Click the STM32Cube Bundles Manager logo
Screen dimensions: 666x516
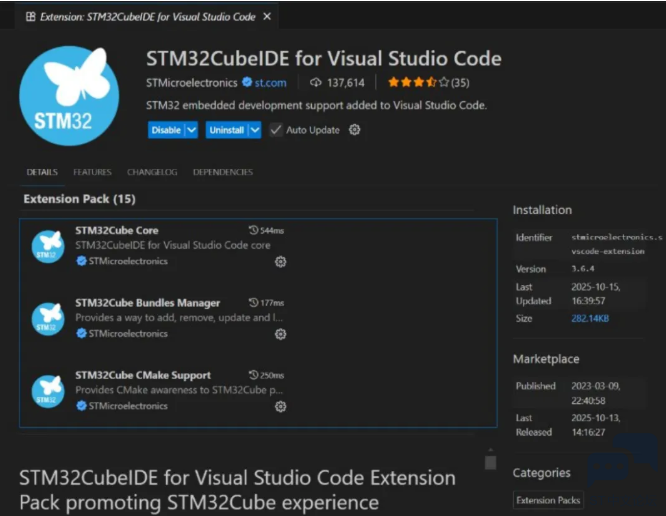(48, 318)
